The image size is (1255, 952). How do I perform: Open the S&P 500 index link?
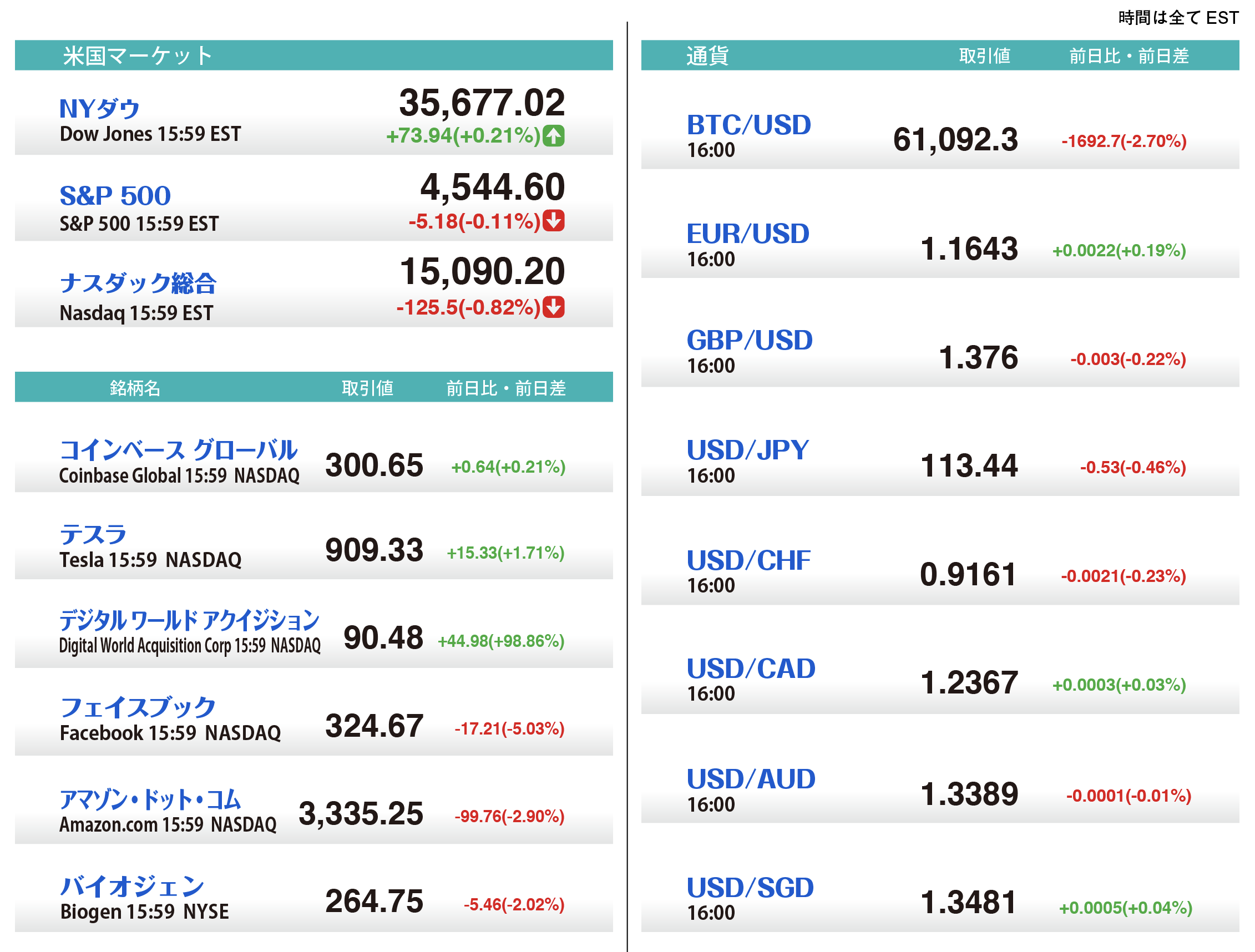click(115, 196)
